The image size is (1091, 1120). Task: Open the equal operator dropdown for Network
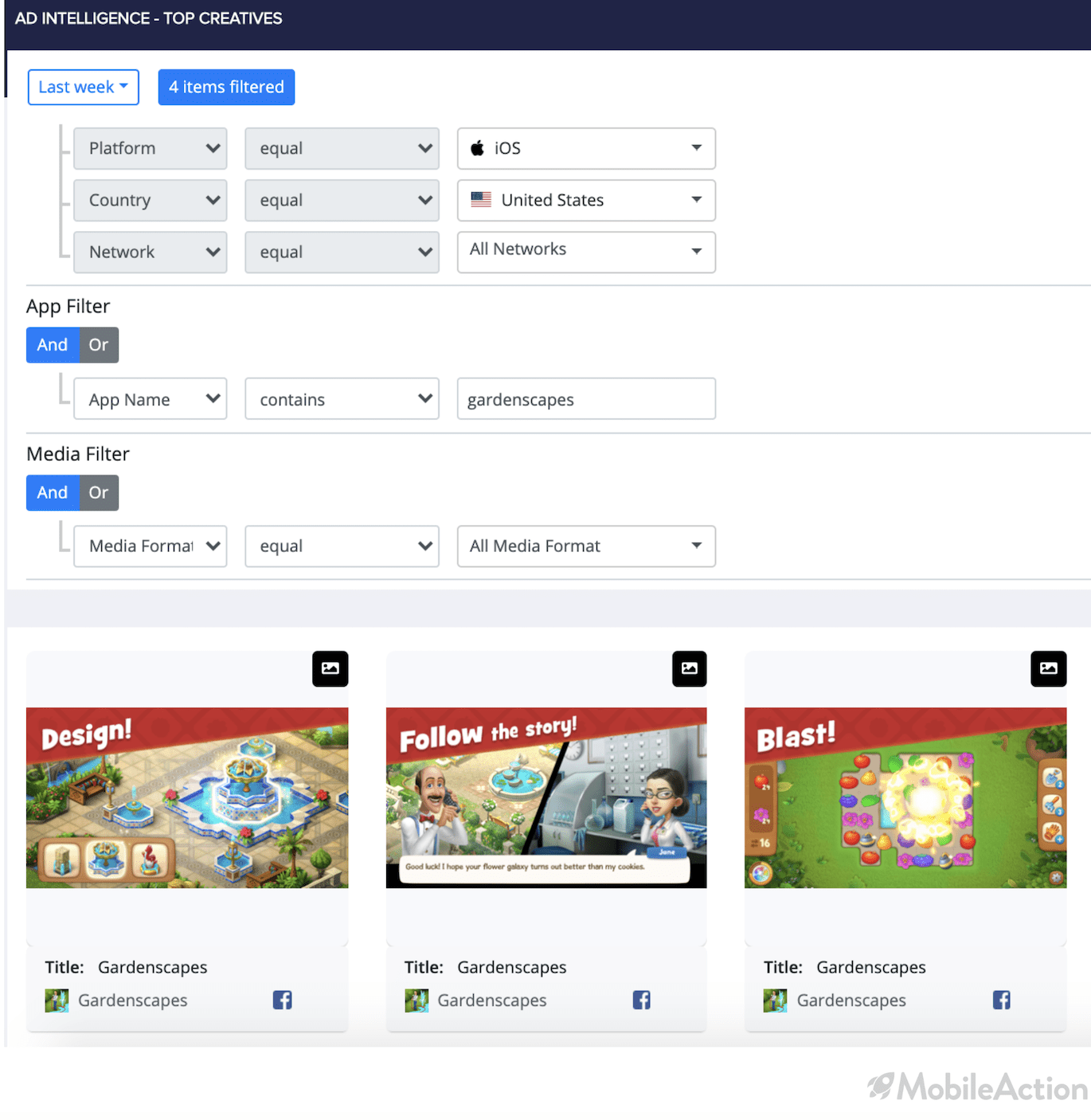click(x=342, y=252)
